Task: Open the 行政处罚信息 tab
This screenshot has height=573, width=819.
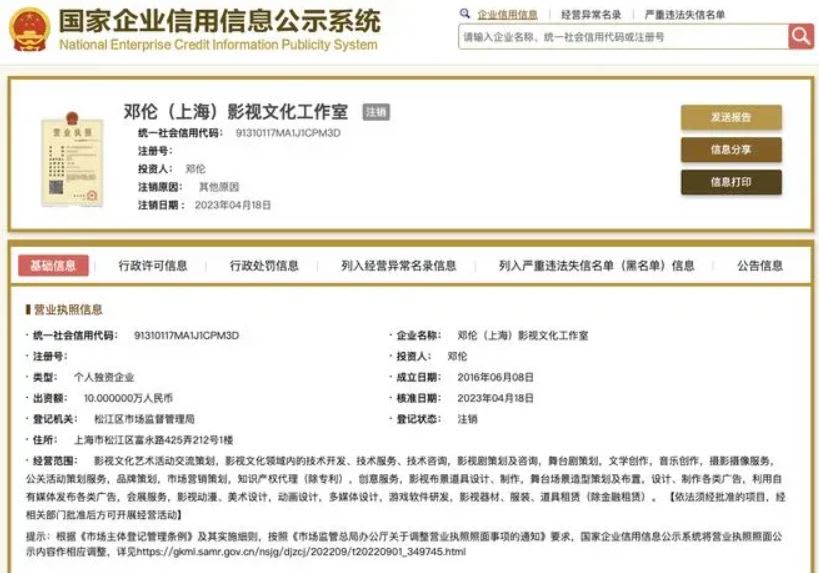Action: (264, 265)
